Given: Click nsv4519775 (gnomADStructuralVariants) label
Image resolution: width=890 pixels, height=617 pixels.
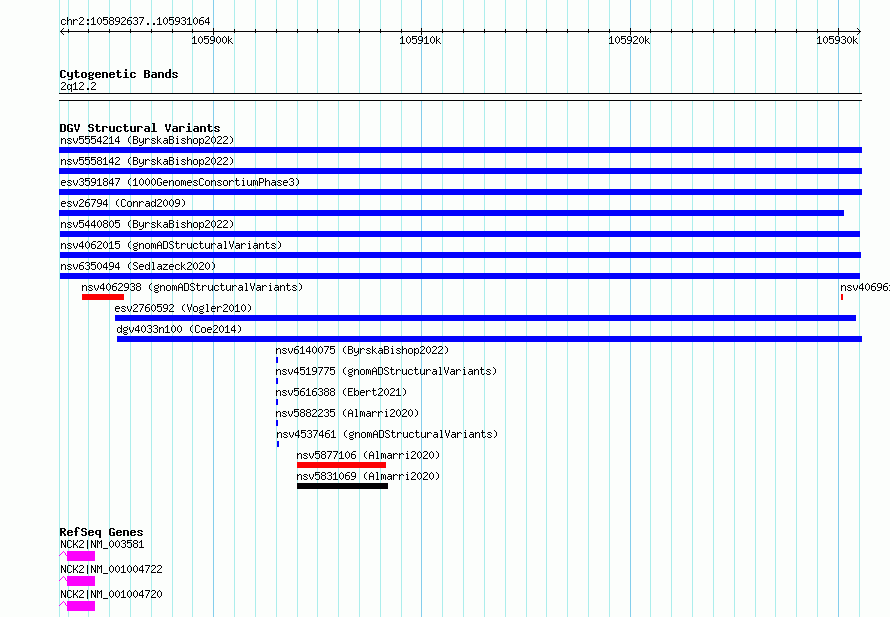Looking at the screenshot, I should [x=386, y=371].
